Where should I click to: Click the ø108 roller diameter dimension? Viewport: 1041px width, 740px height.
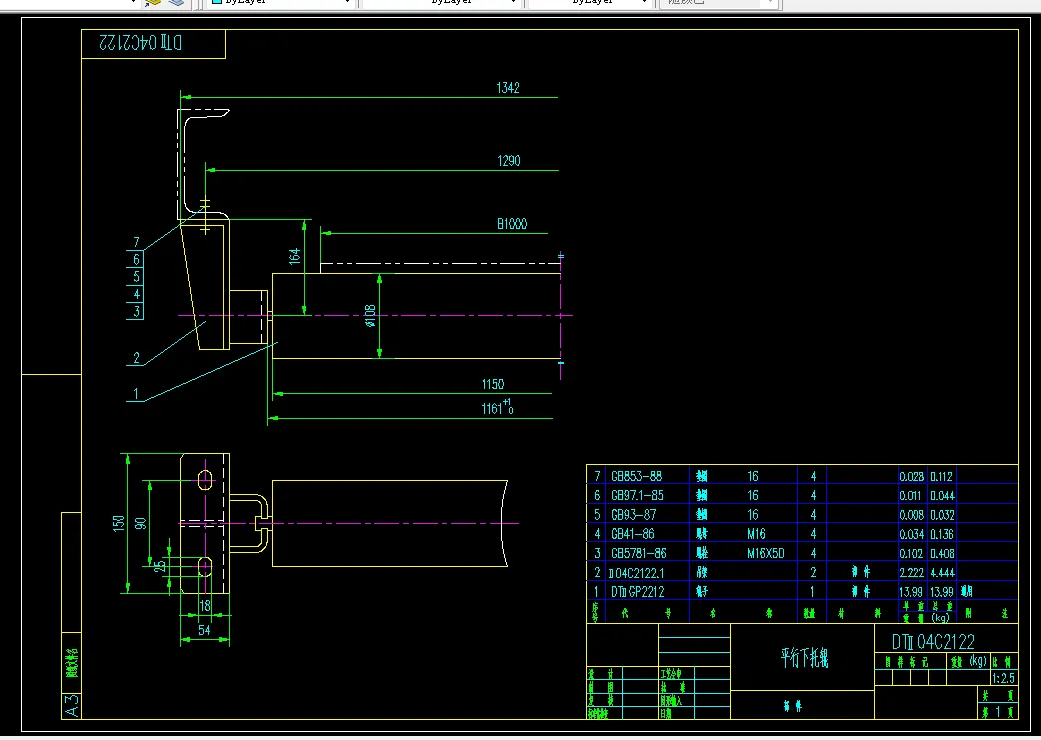click(370, 316)
